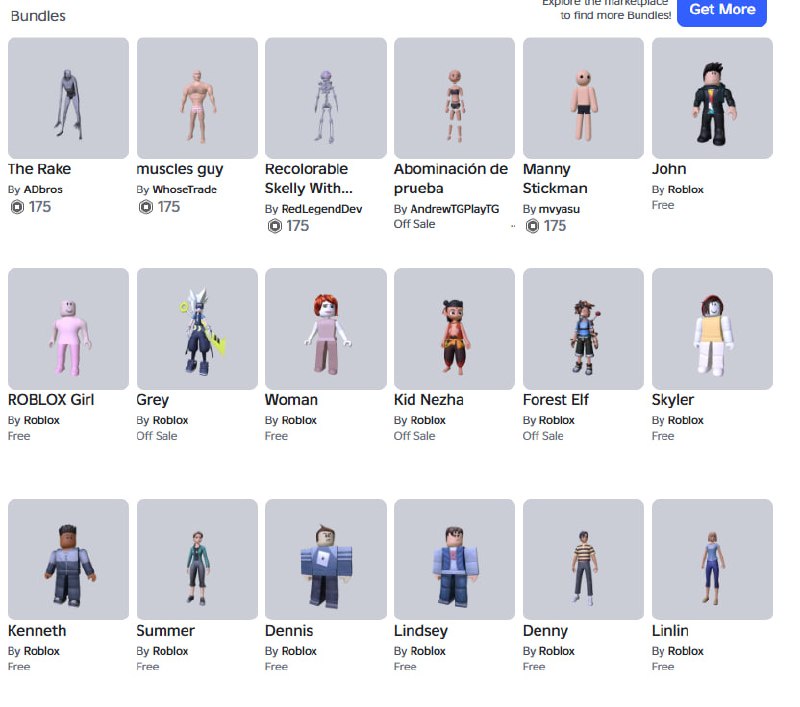Open the Recolorable Skelly bundle thumbnail

tap(326, 98)
